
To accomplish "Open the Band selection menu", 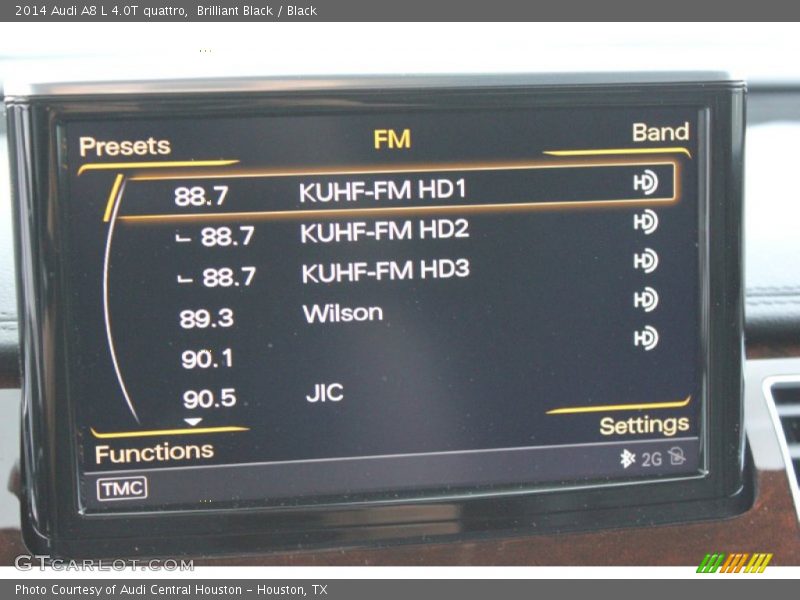I will click(x=661, y=133).
